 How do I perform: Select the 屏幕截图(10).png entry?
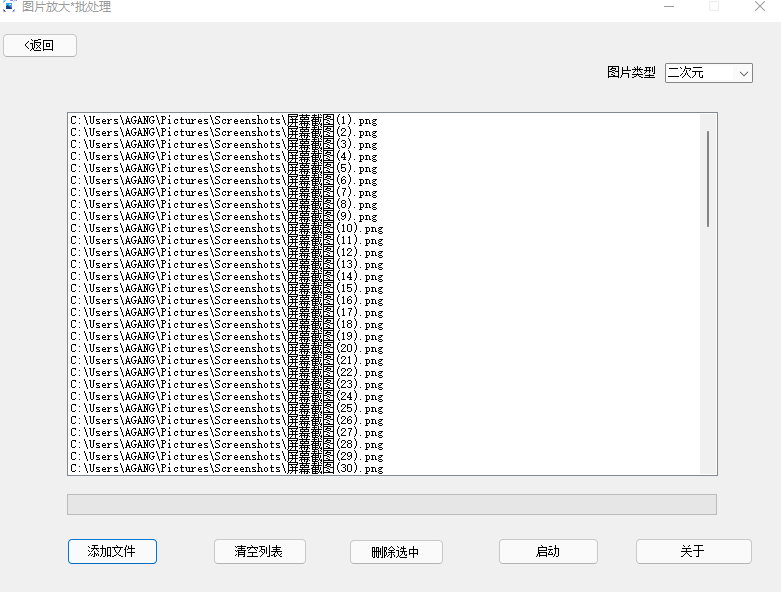pos(227,228)
